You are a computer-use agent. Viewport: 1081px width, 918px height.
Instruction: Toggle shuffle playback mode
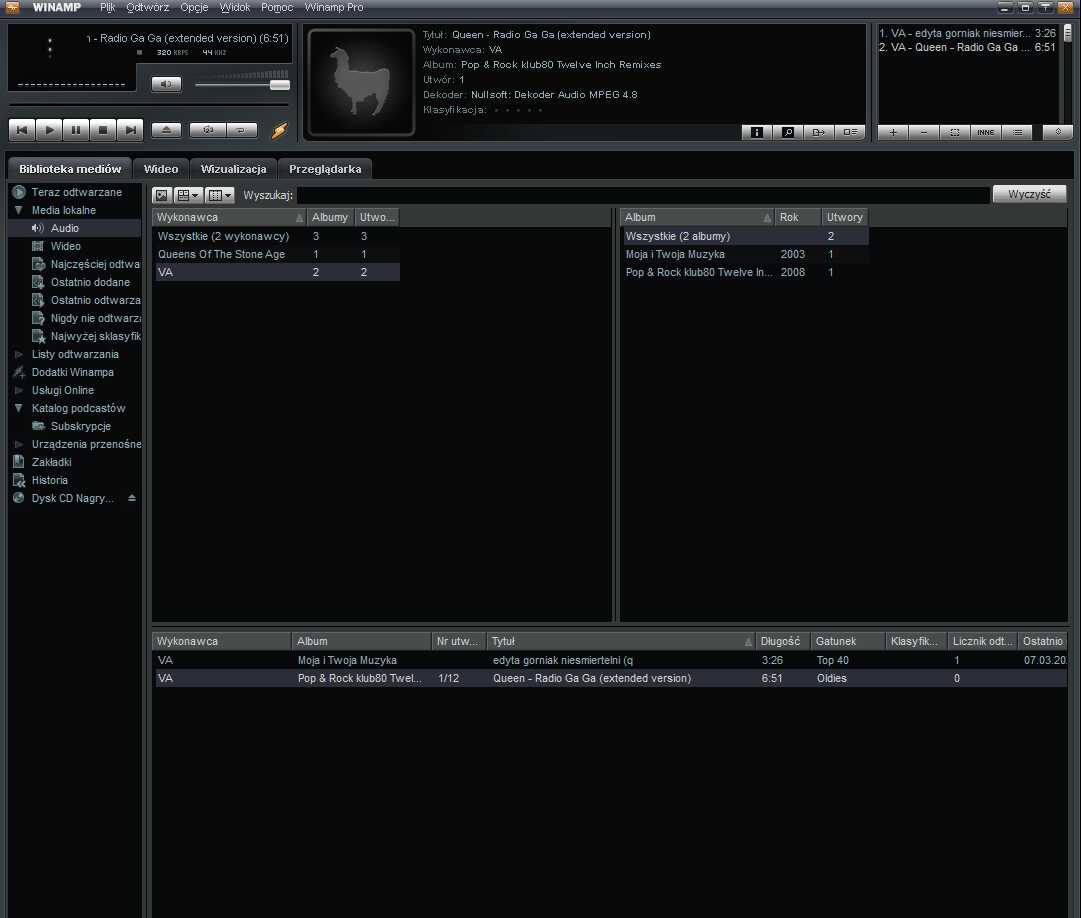click(208, 130)
